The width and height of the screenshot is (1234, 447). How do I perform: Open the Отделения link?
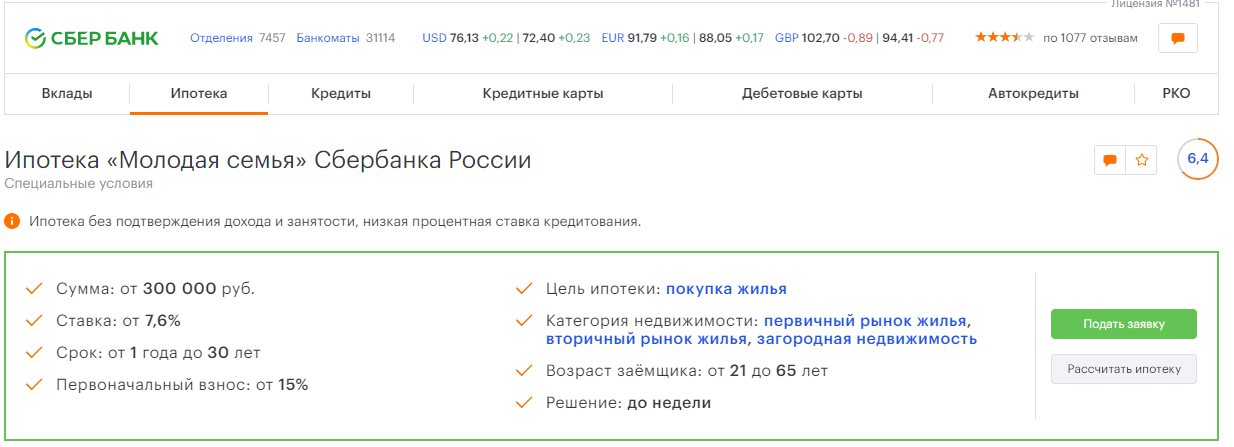(221, 38)
